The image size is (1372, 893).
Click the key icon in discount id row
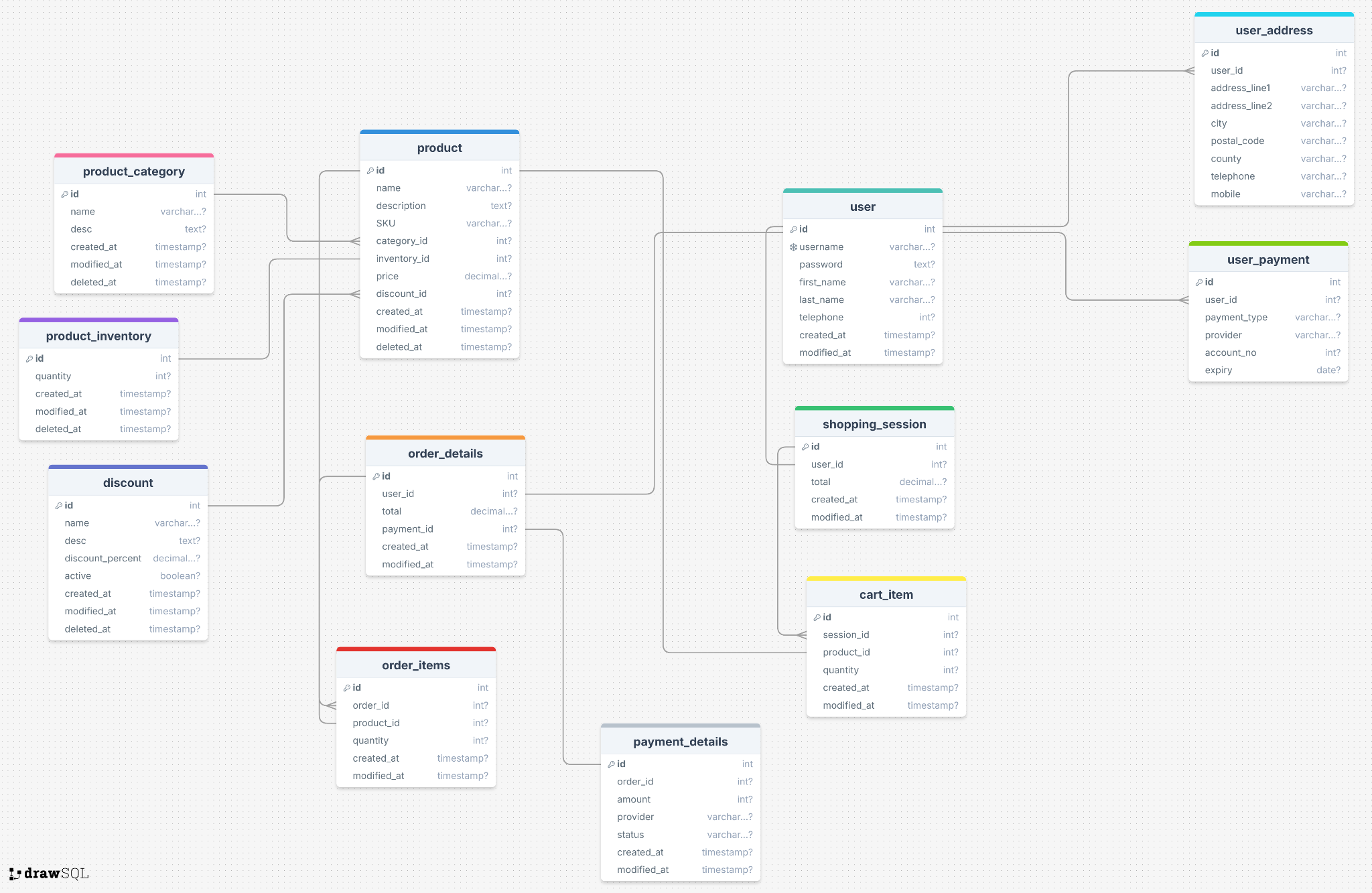coord(59,506)
